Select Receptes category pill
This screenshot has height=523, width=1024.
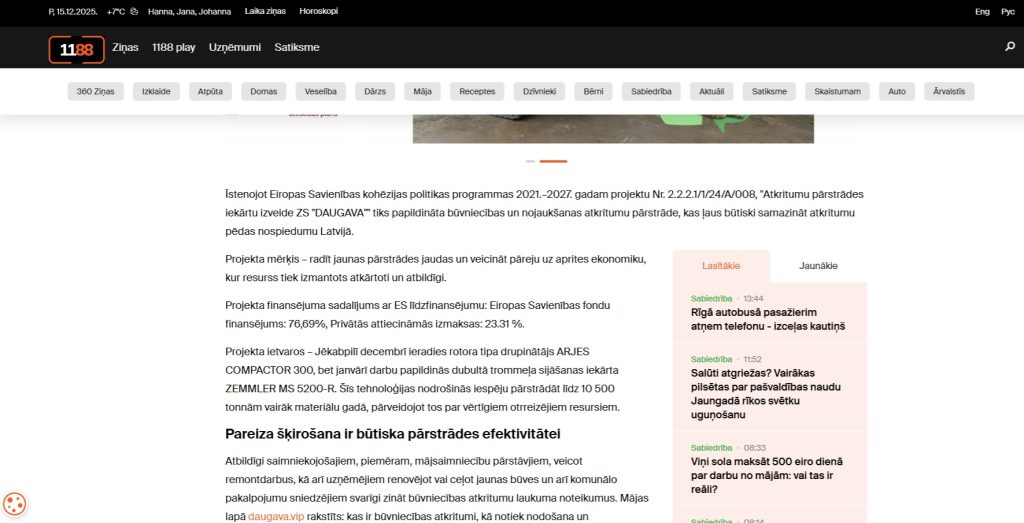(x=477, y=91)
